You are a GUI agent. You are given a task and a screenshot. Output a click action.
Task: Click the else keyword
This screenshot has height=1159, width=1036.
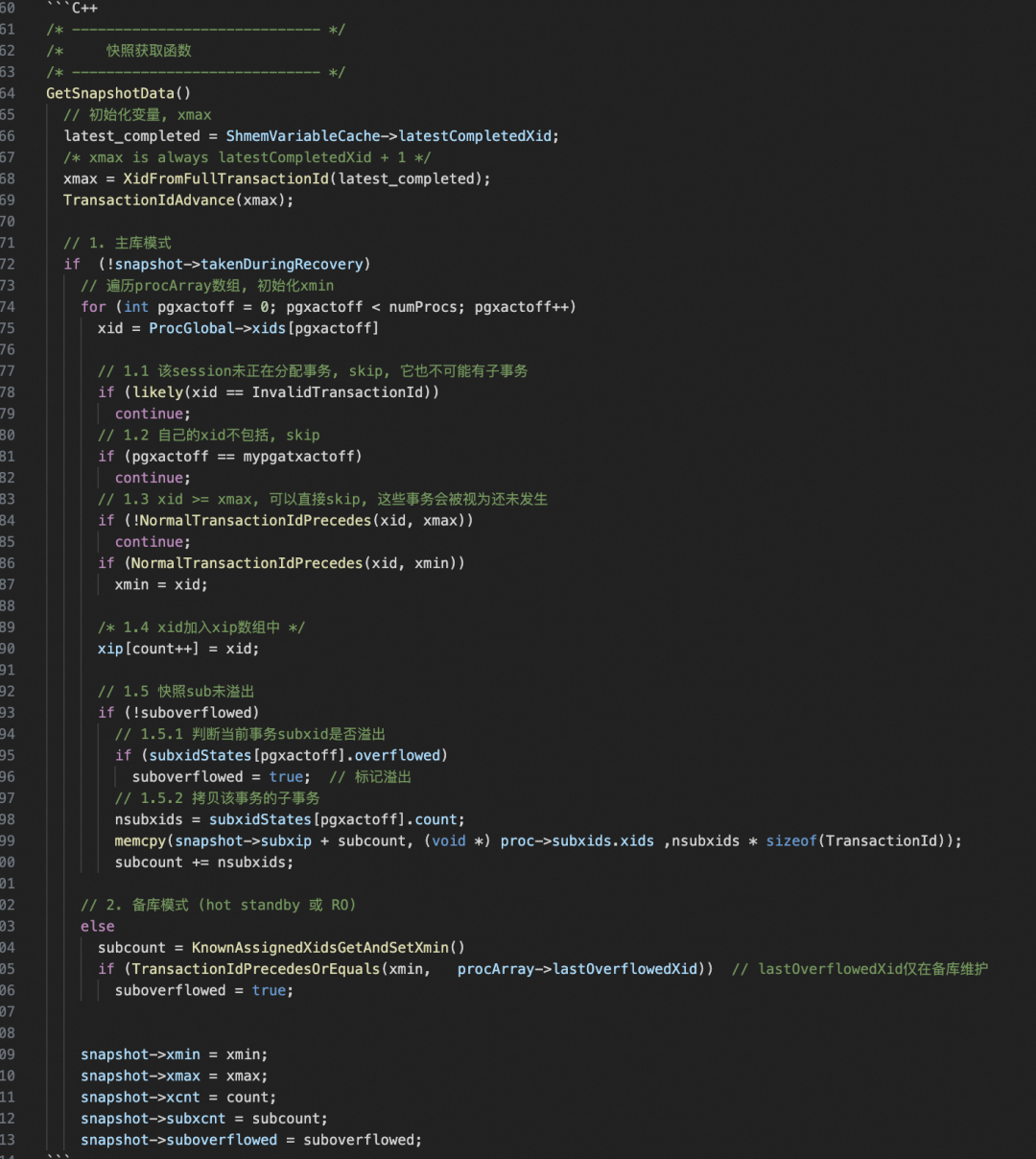[x=98, y=927]
